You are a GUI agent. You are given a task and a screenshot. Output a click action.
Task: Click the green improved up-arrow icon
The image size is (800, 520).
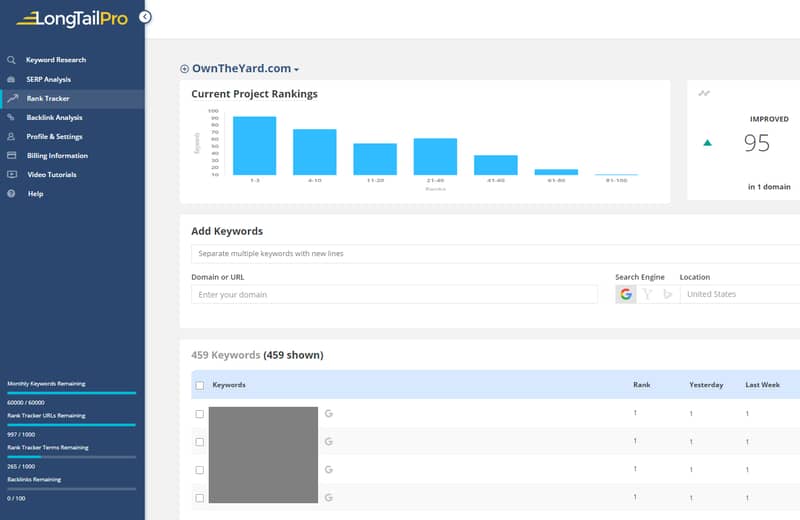click(x=707, y=143)
